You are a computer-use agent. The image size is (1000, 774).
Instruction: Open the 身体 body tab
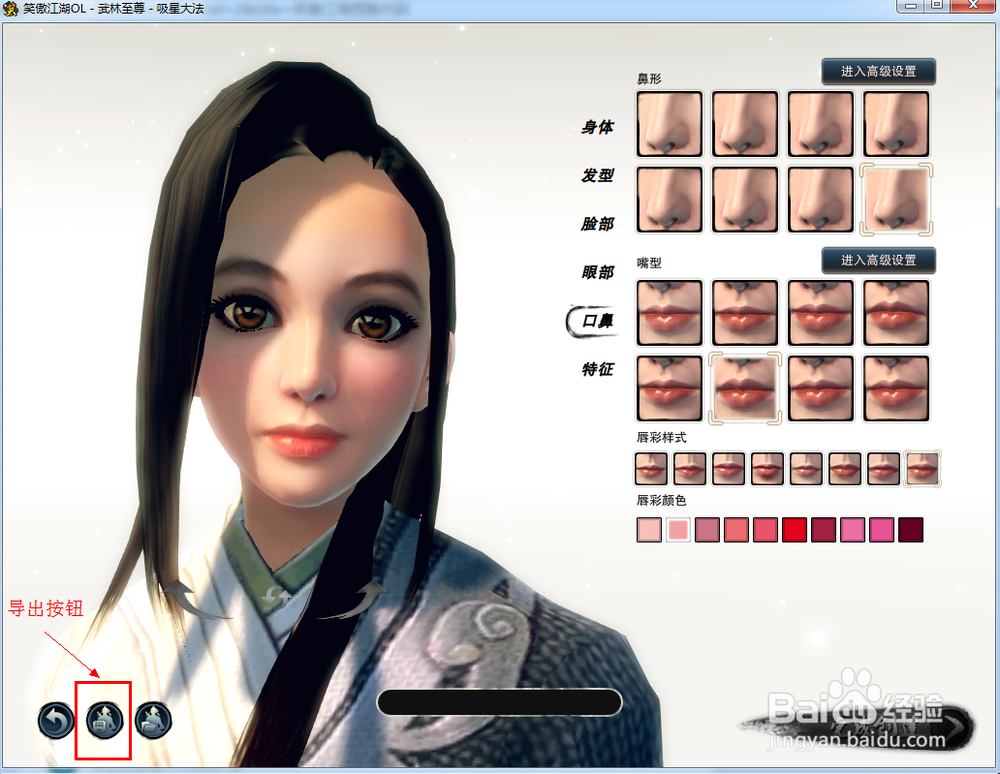597,127
